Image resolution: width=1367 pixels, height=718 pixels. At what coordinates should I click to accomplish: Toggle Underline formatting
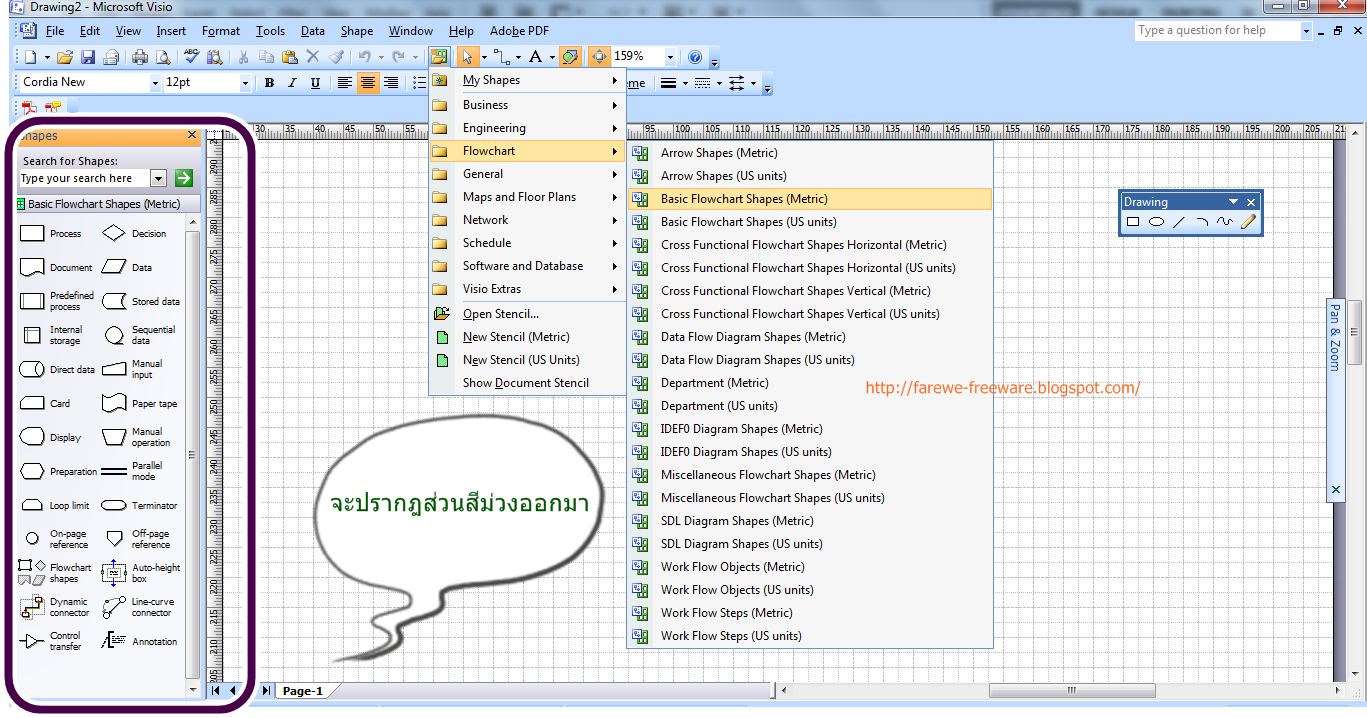pos(315,83)
